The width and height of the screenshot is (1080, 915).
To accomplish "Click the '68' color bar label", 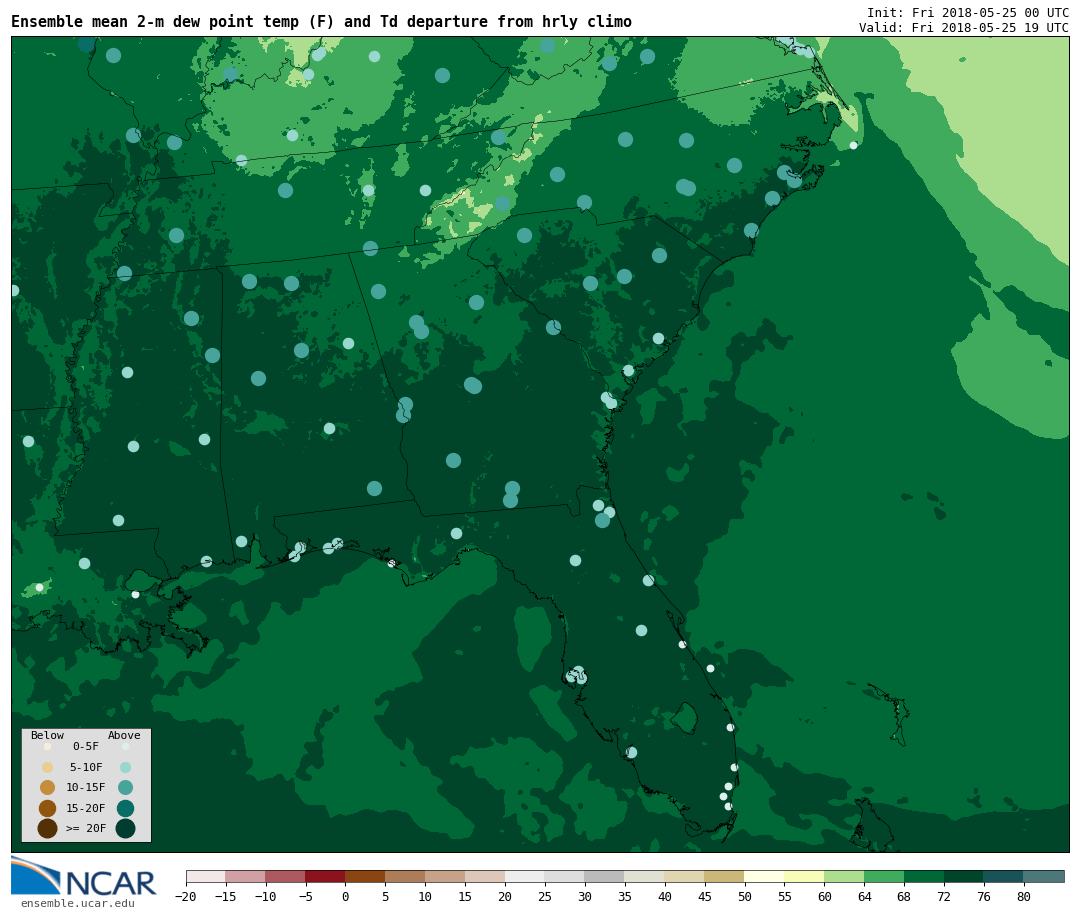I will point(904,896).
